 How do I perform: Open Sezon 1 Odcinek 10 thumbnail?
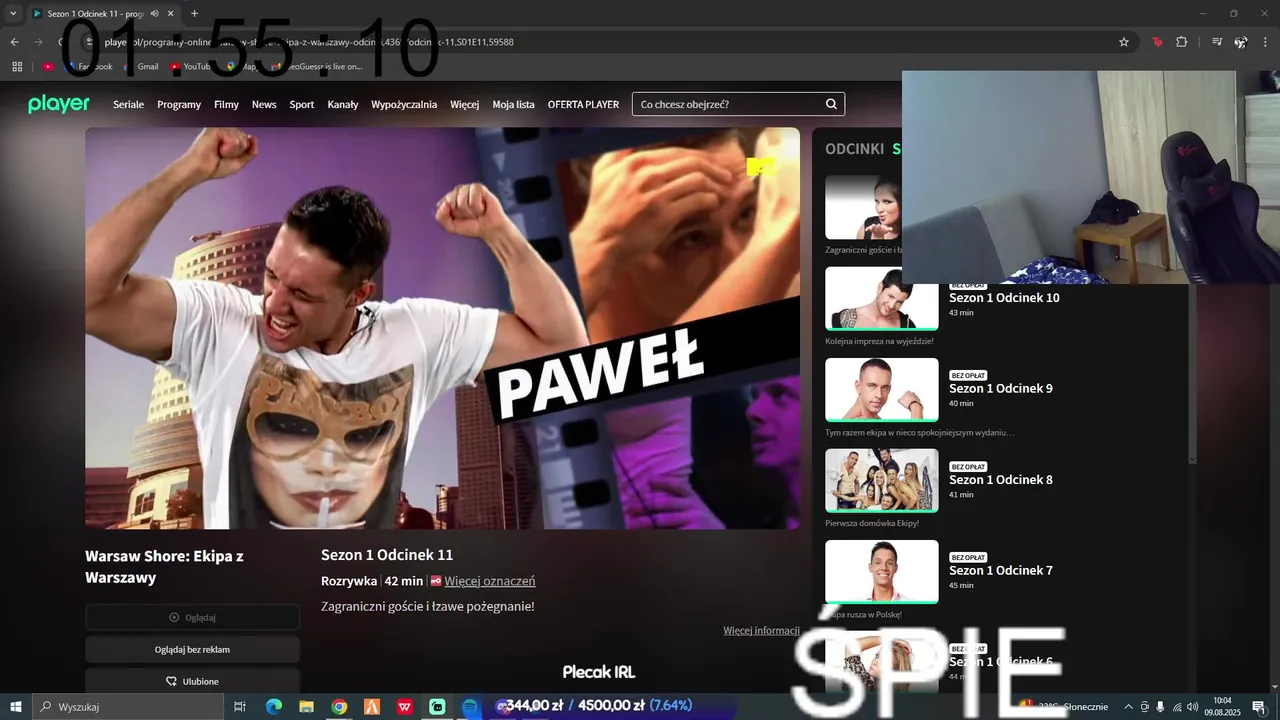click(881, 298)
